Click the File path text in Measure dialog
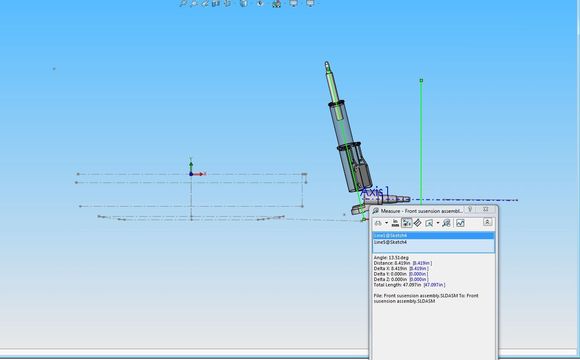This screenshot has height=360, width=580. tap(426, 299)
